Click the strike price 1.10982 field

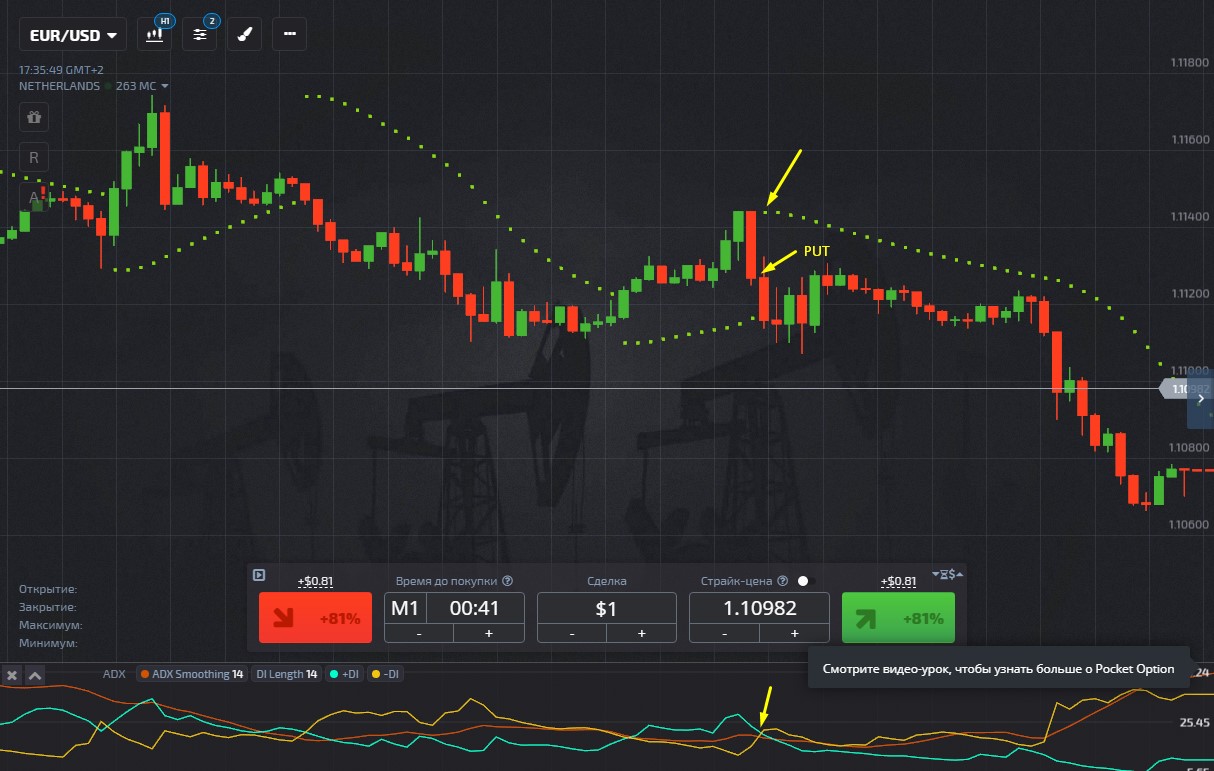coord(758,607)
